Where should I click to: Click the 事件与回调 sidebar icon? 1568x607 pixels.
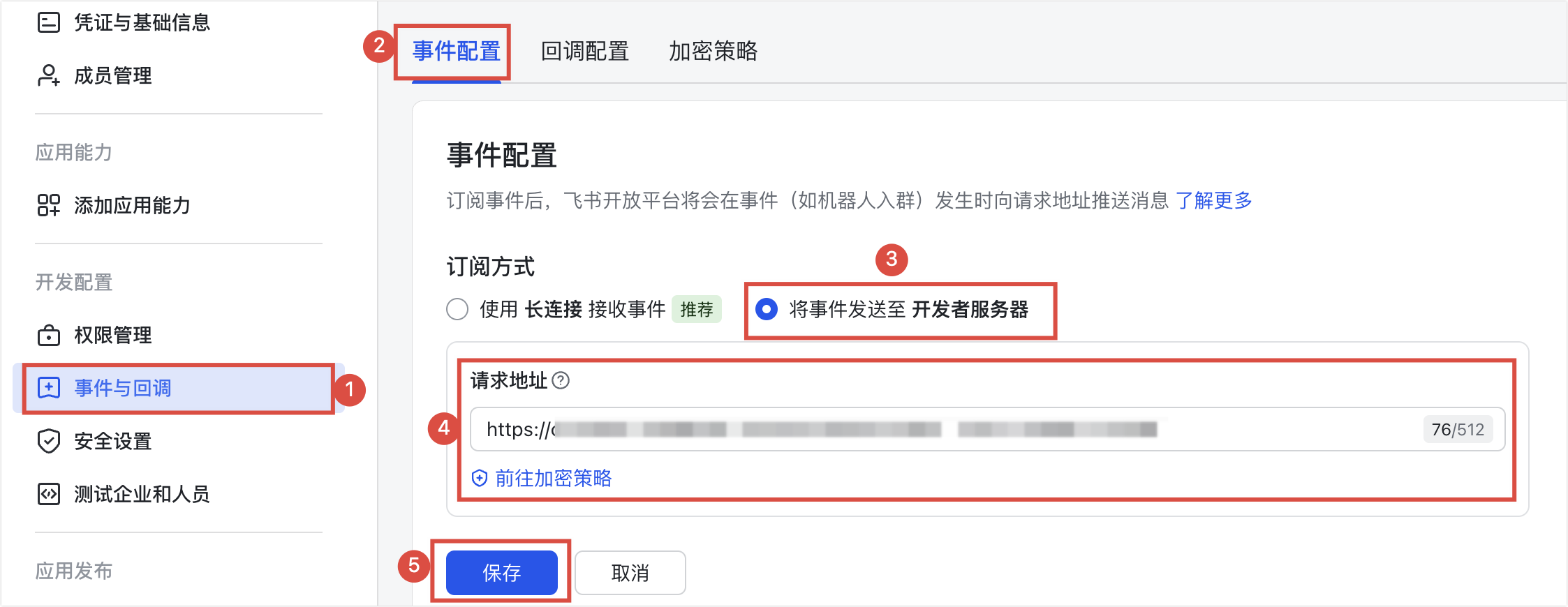pyautogui.click(x=49, y=388)
